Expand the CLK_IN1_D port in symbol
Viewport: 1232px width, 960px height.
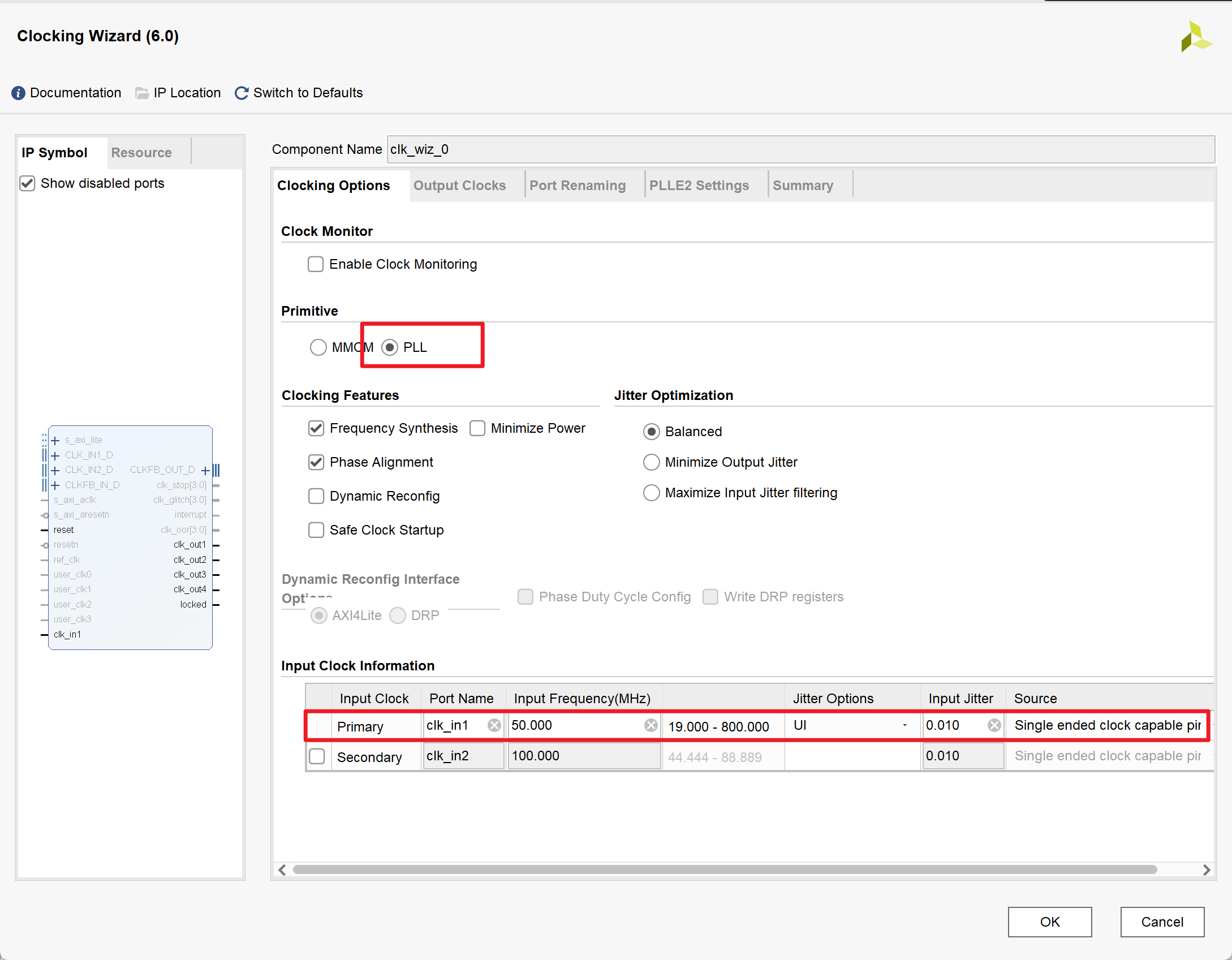[55, 455]
